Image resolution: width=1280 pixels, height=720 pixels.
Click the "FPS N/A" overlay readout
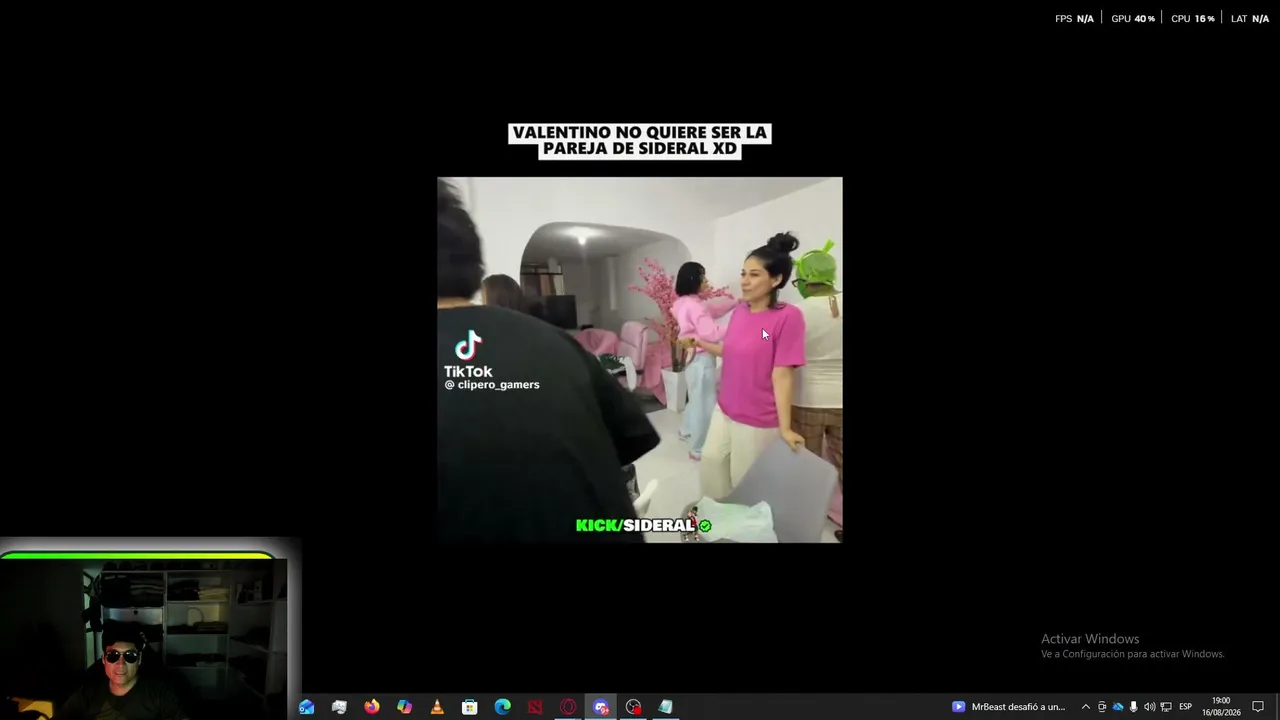[x=1074, y=19]
